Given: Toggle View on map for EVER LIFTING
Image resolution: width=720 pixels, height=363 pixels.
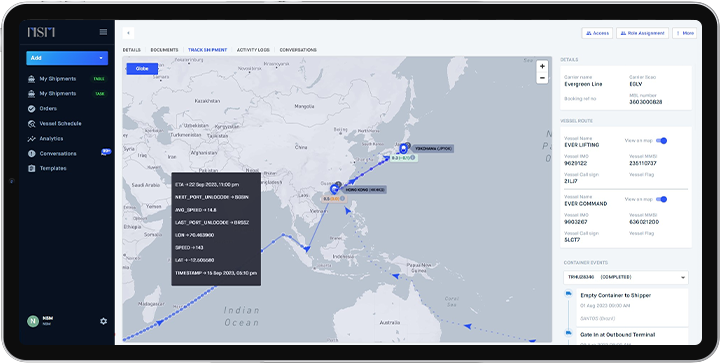Looking at the screenshot, I should (661, 141).
